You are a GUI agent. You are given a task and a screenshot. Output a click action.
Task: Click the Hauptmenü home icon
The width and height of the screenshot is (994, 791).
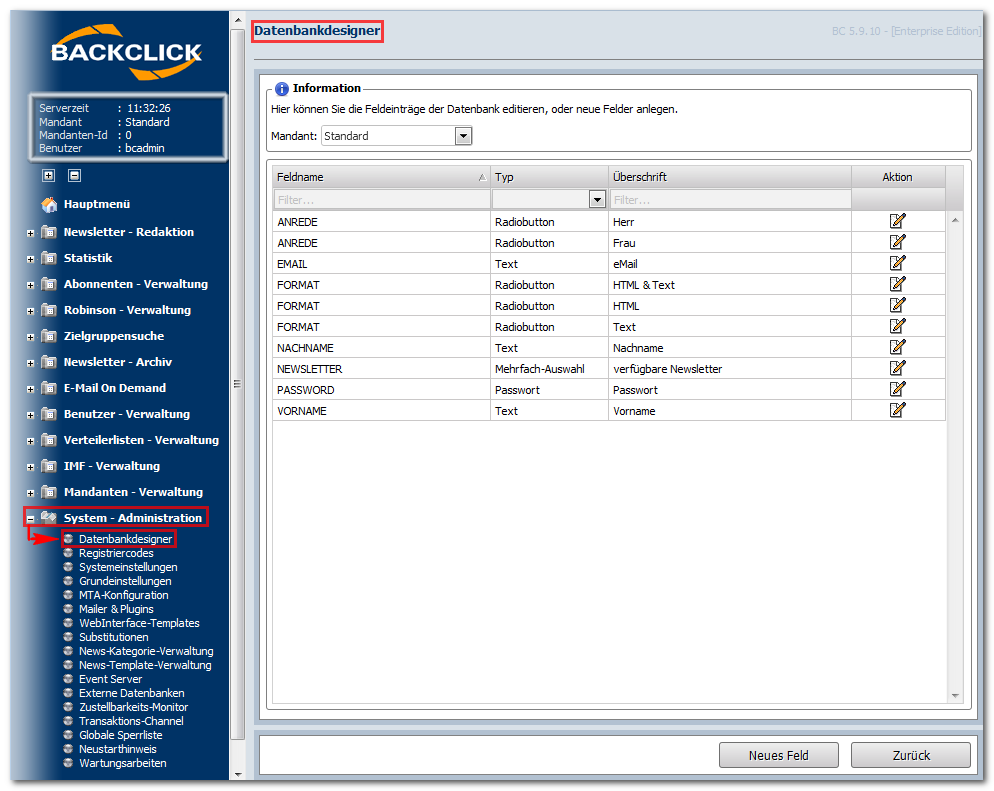point(49,204)
